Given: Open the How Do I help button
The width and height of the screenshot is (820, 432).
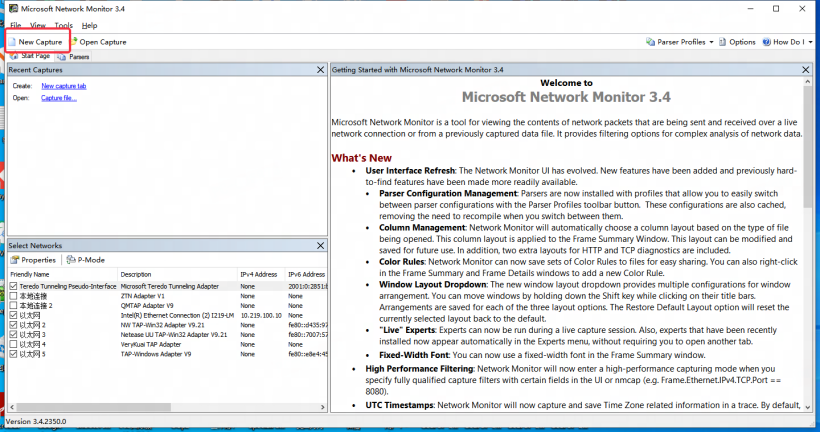Looking at the screenshot, I should [783, 42].
